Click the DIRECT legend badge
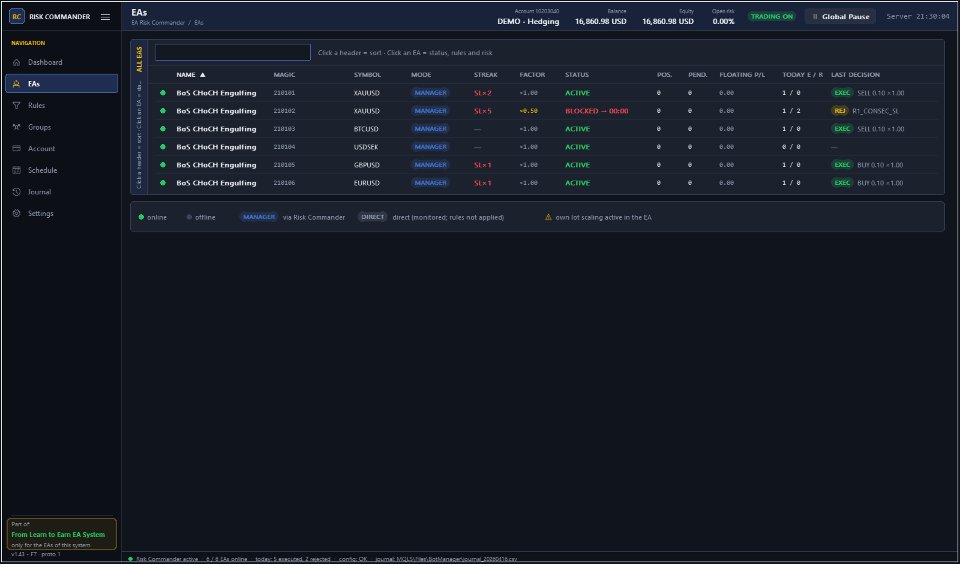The height and width of the screenshot is (564, 960). [x=373, y=217]
